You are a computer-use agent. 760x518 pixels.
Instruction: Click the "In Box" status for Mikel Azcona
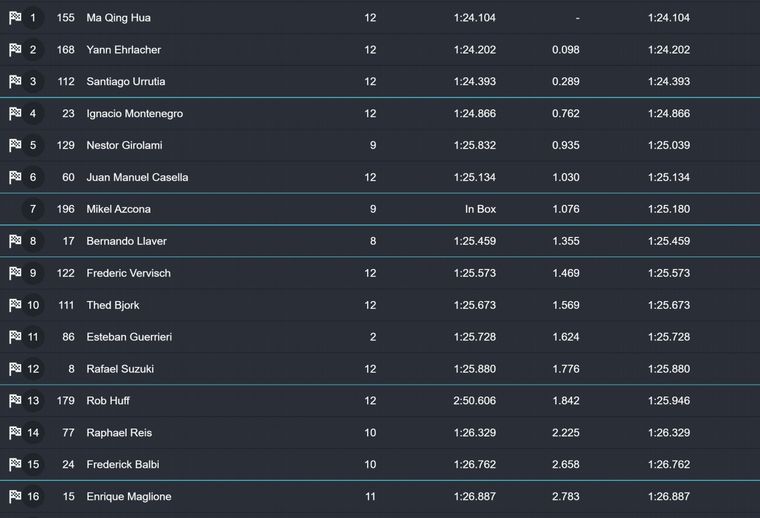480,209
